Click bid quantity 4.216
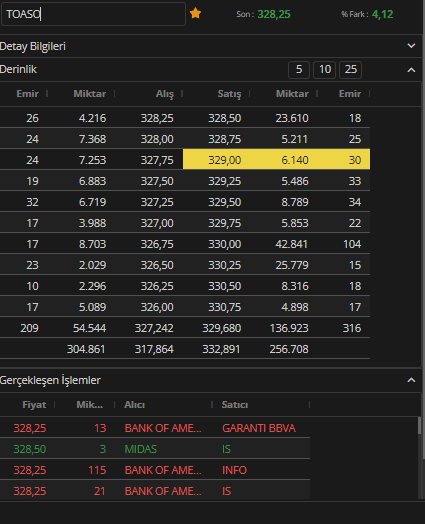This screenshot has height=524, width=425. (92, 118)
